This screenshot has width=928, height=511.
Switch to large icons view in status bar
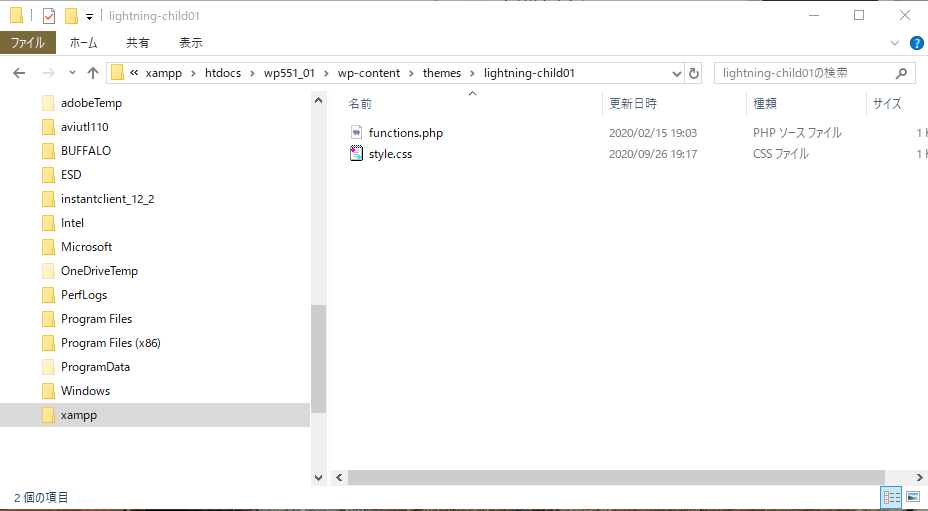point(912,497)
